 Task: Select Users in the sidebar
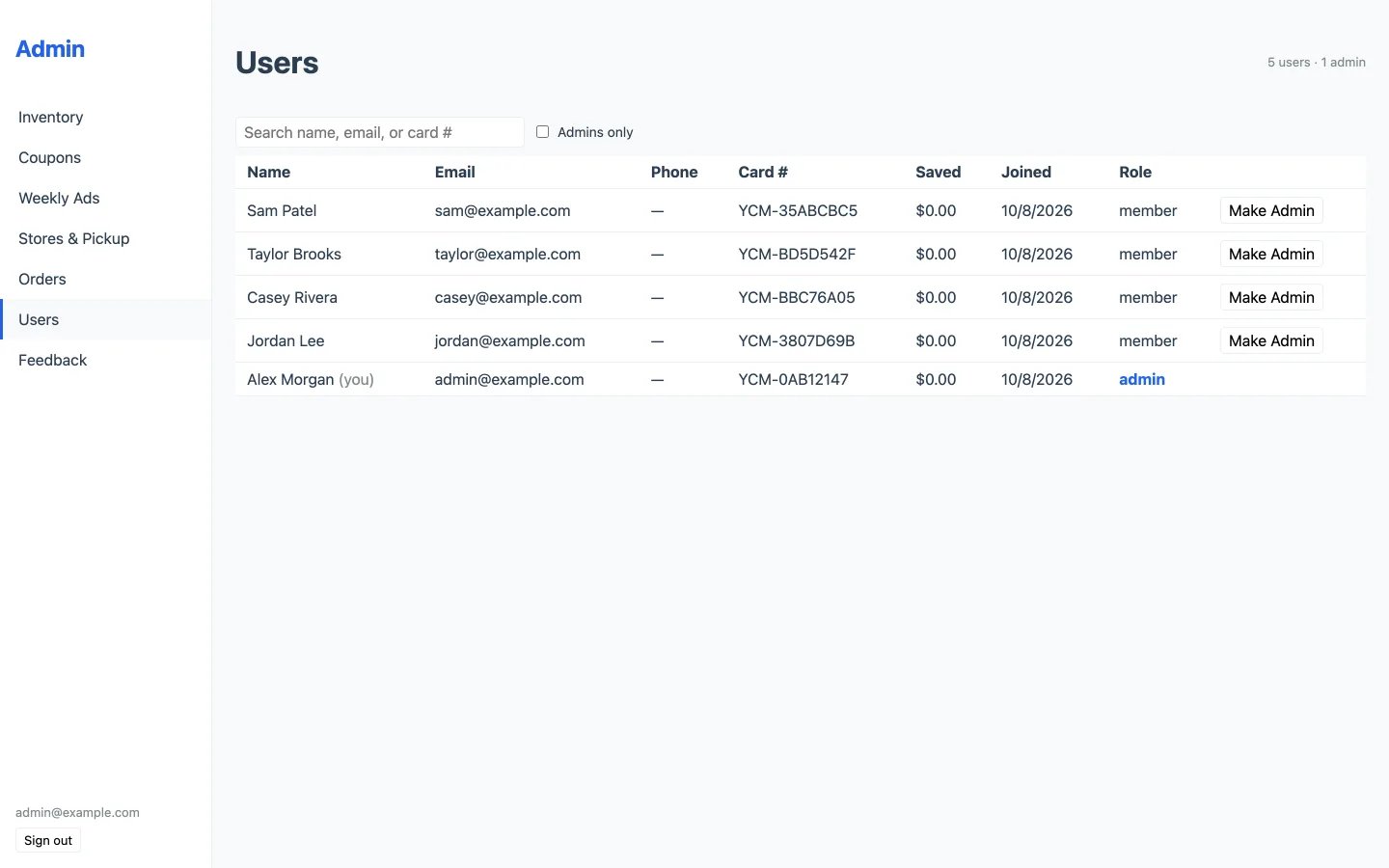pyautogui.click(x=106, y=319)
